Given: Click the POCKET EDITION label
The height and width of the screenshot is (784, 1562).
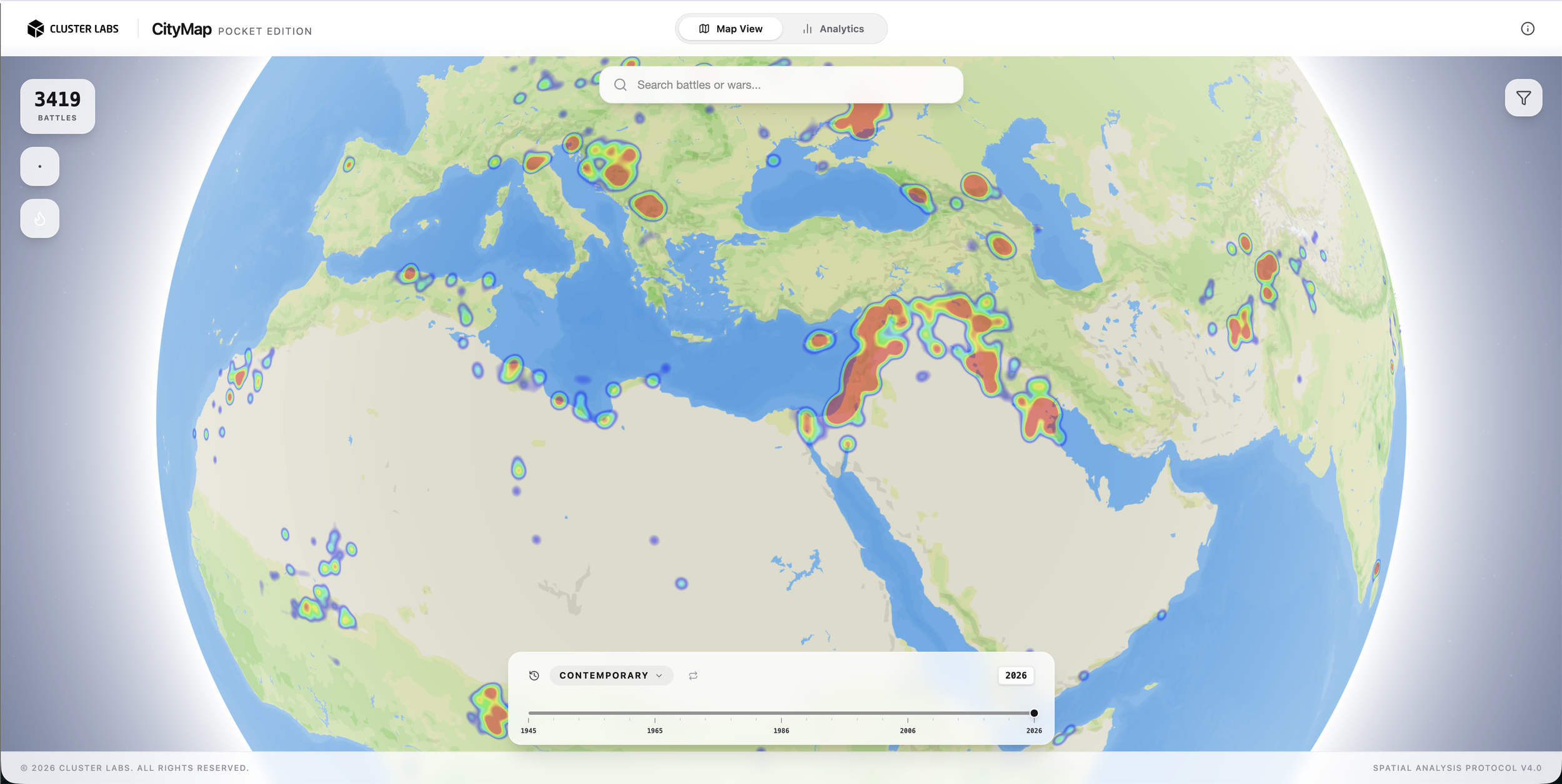Looking at the screenshot, I should tap(265, 31).
